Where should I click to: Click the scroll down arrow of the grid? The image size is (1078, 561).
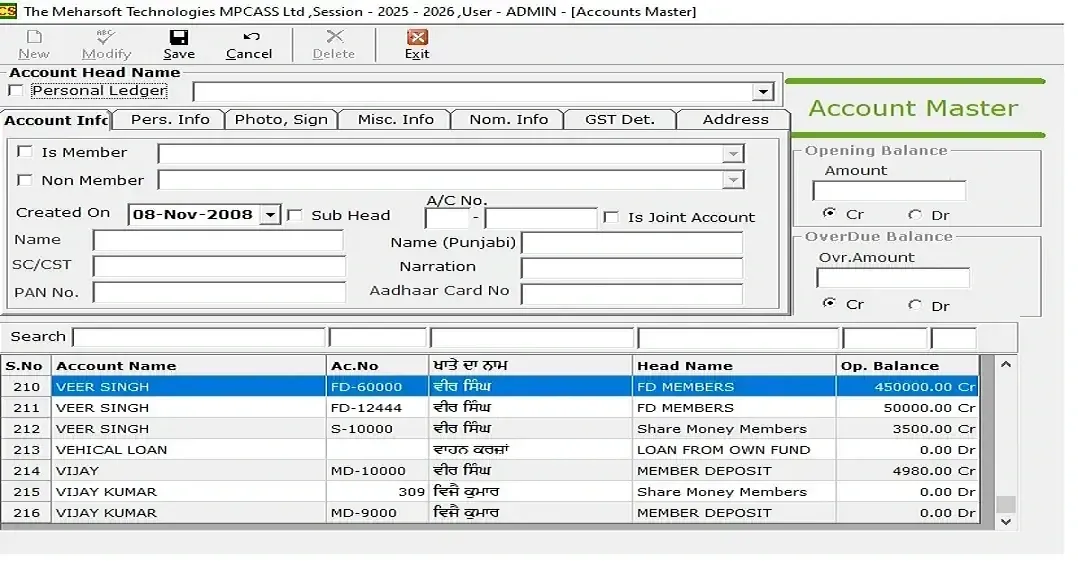1006,522
